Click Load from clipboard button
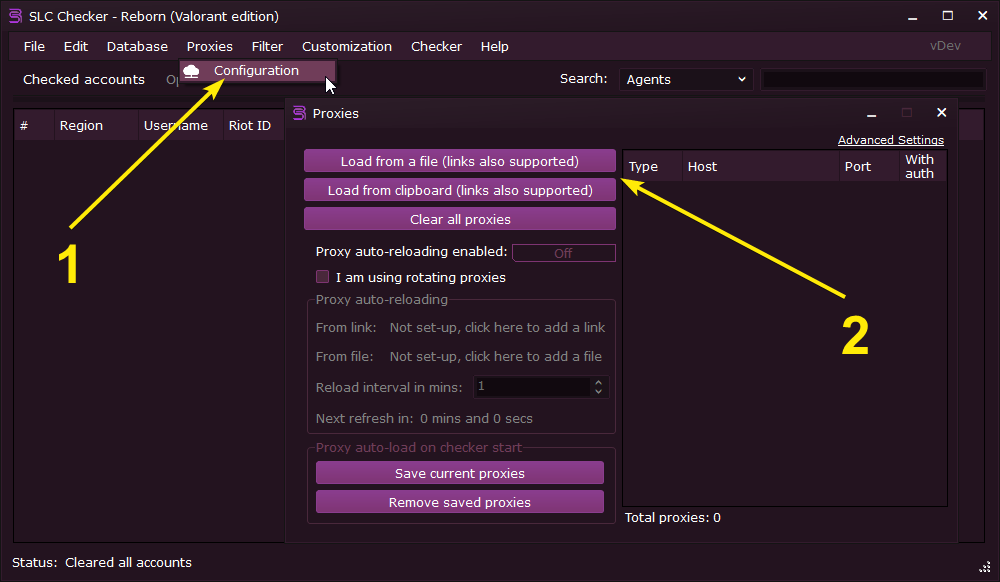The width and height of the screenshot is (1000, 582). pos(459,190)
